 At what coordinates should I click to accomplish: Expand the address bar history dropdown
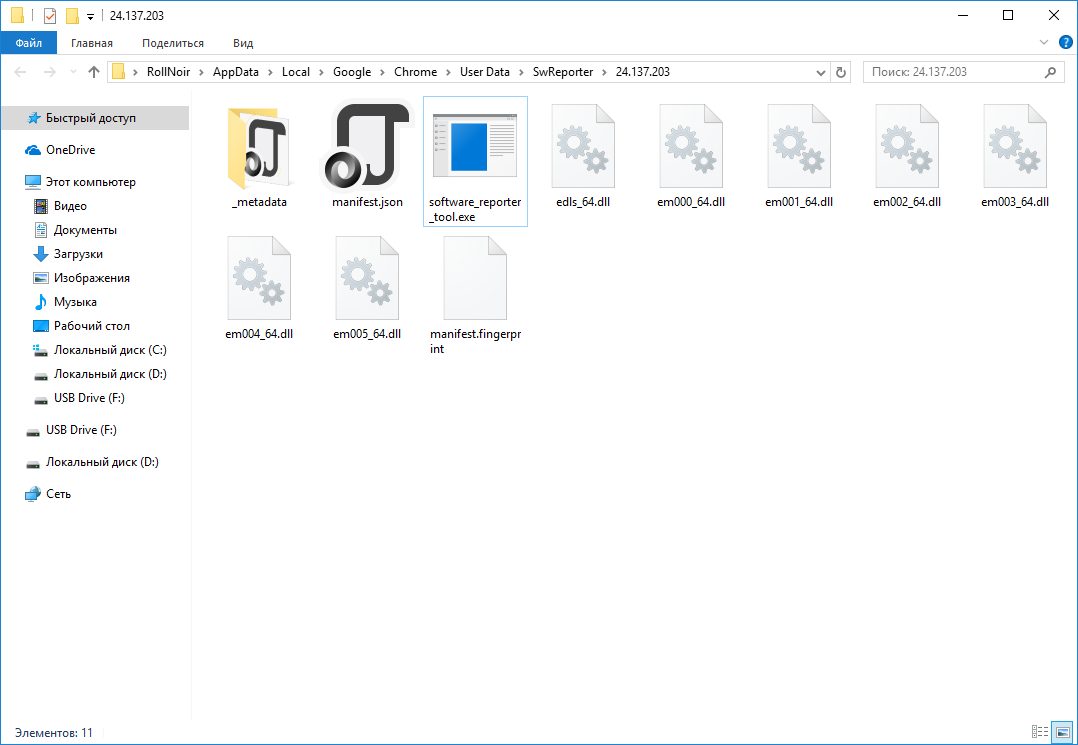[820, 72]
